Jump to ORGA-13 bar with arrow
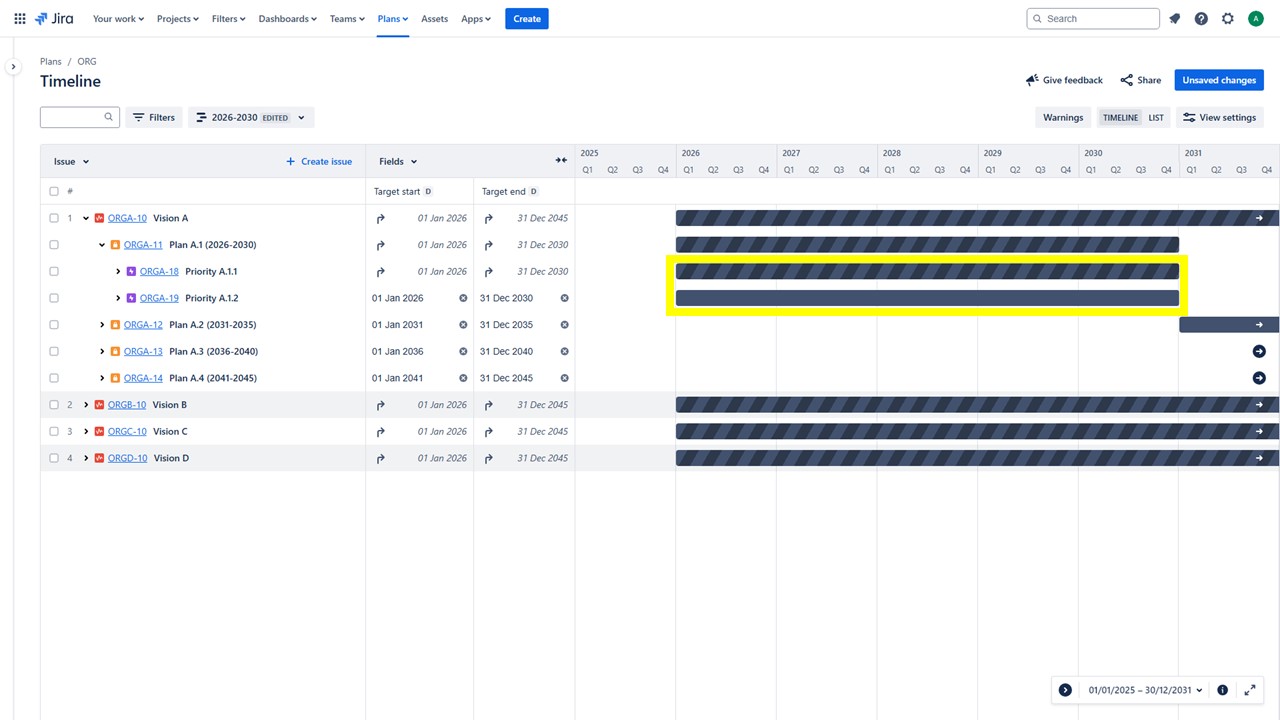 1259,352
